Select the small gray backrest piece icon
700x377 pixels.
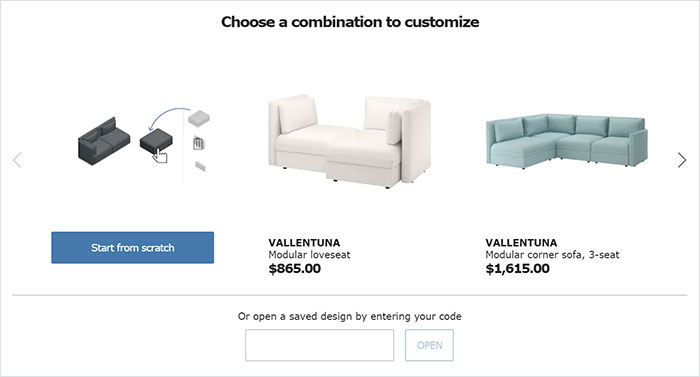200,167
